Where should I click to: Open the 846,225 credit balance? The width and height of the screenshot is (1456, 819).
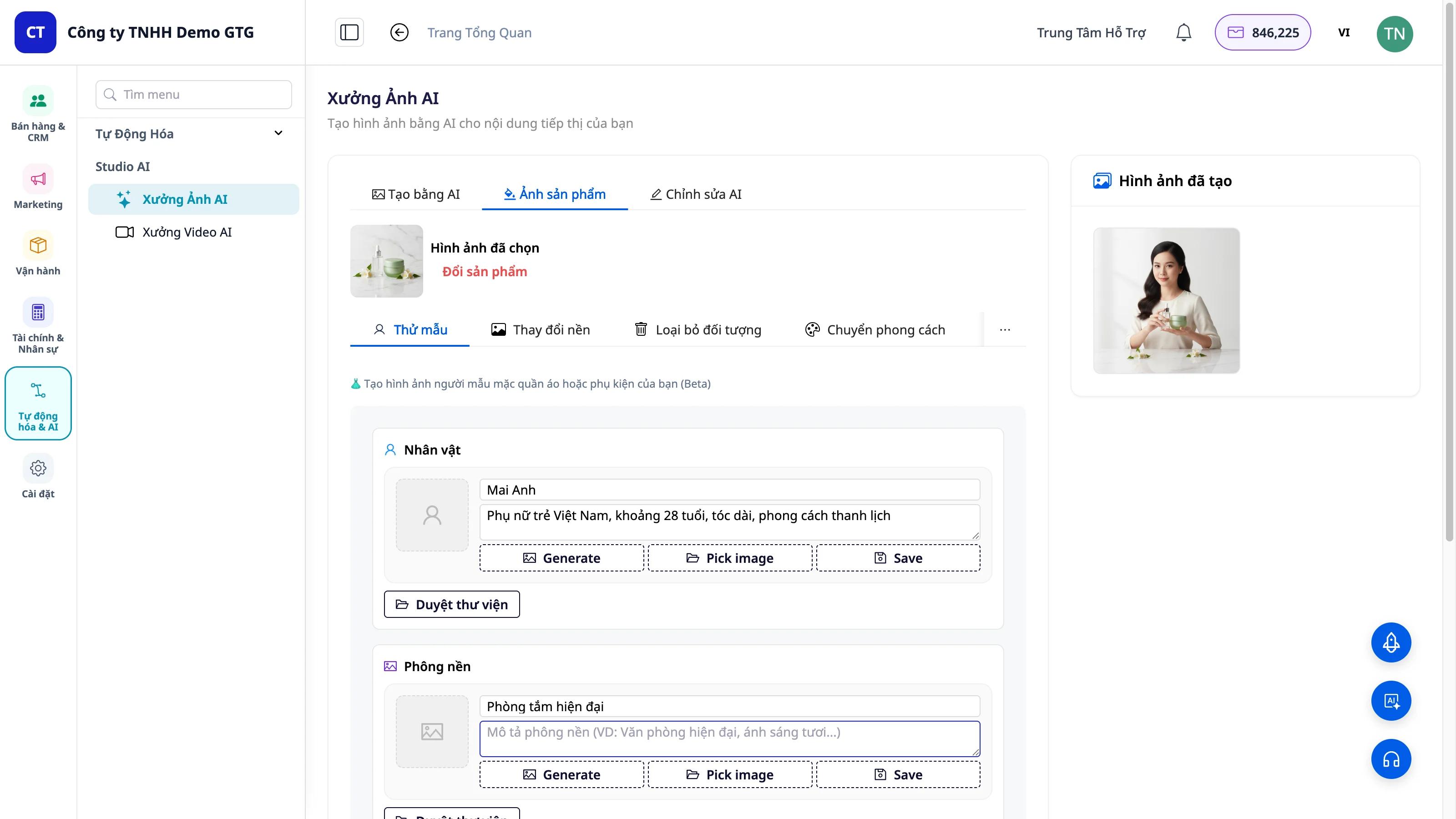point(1263,32)
